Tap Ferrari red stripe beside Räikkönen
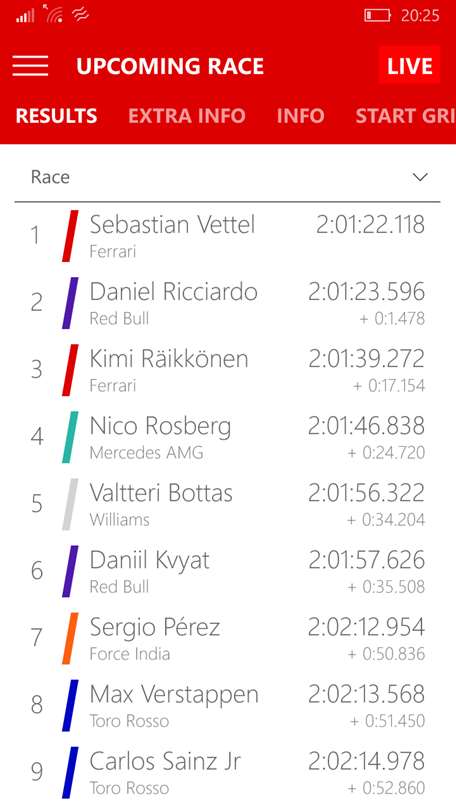The height and width of the screenshot is (810, 456). 70,370
